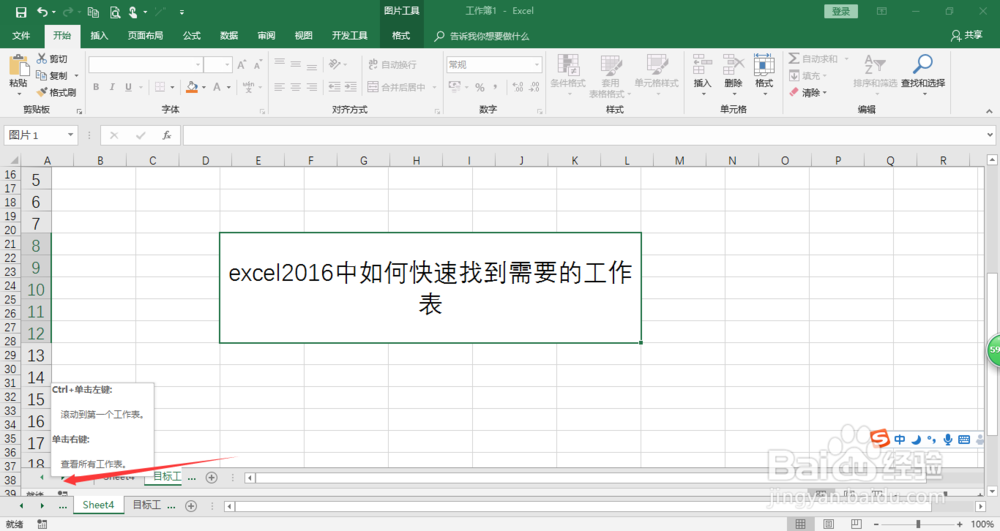The width and height of the screenshot is (1000, 531).
Task: Apply percent style icon
Action: (x=480, y=87)
